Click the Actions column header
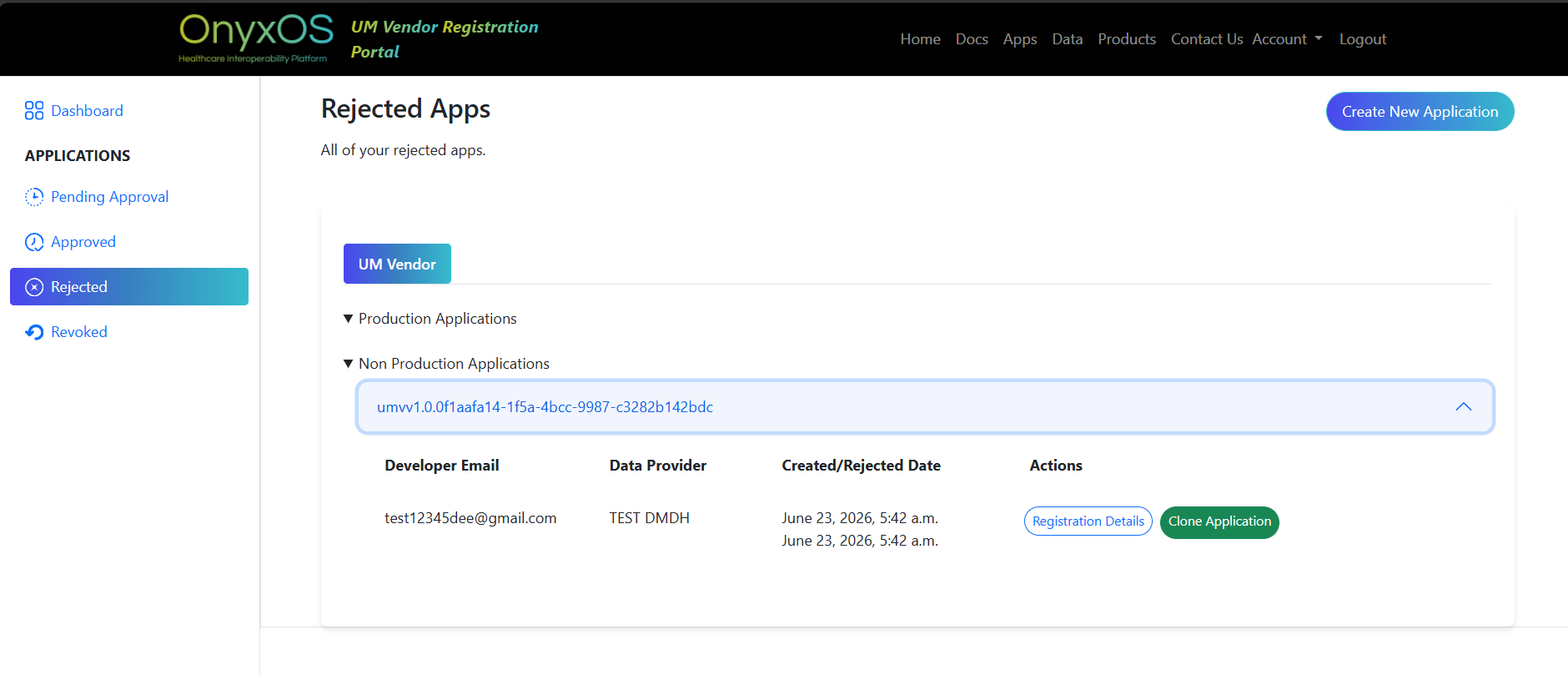Viewport: 1568px width, 675px height. point(1056,466)
